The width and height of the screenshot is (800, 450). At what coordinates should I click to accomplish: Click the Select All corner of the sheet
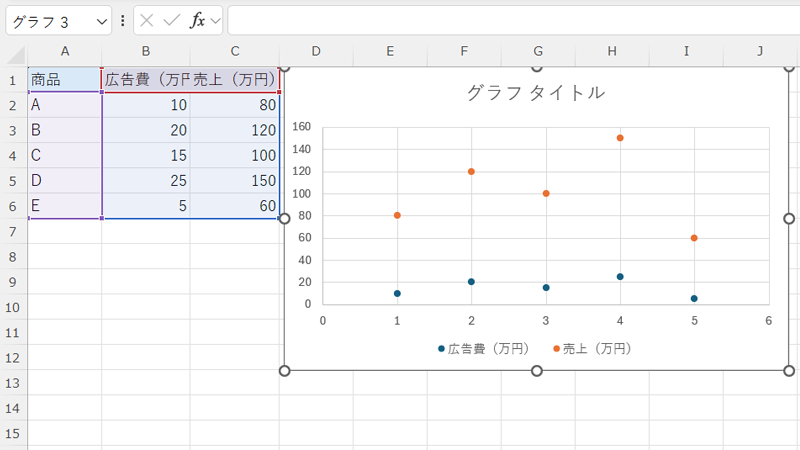pyautogui.click(x=13, y=51)
